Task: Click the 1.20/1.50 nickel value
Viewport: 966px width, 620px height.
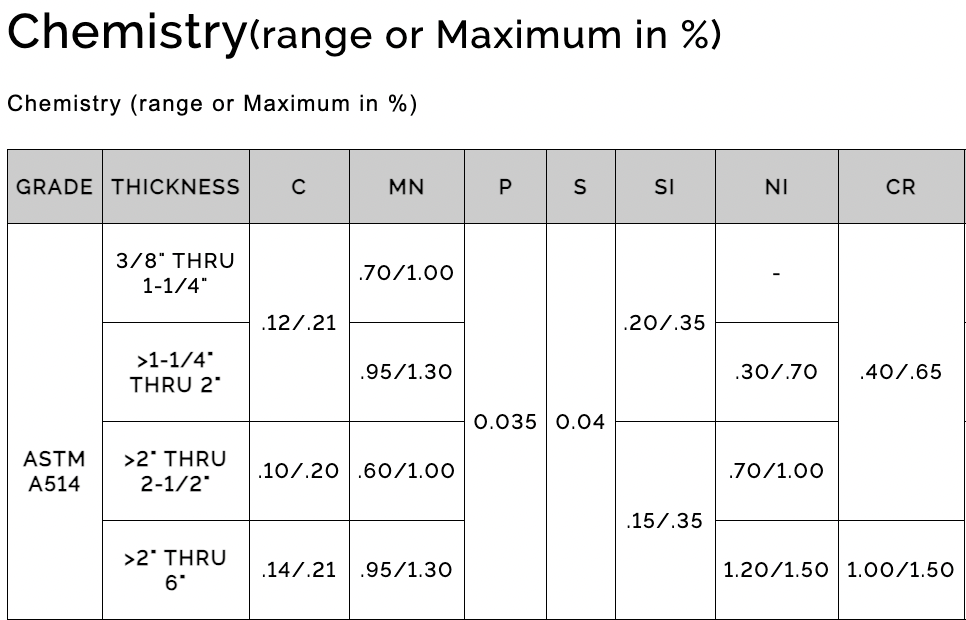Action: click(776, 569)
